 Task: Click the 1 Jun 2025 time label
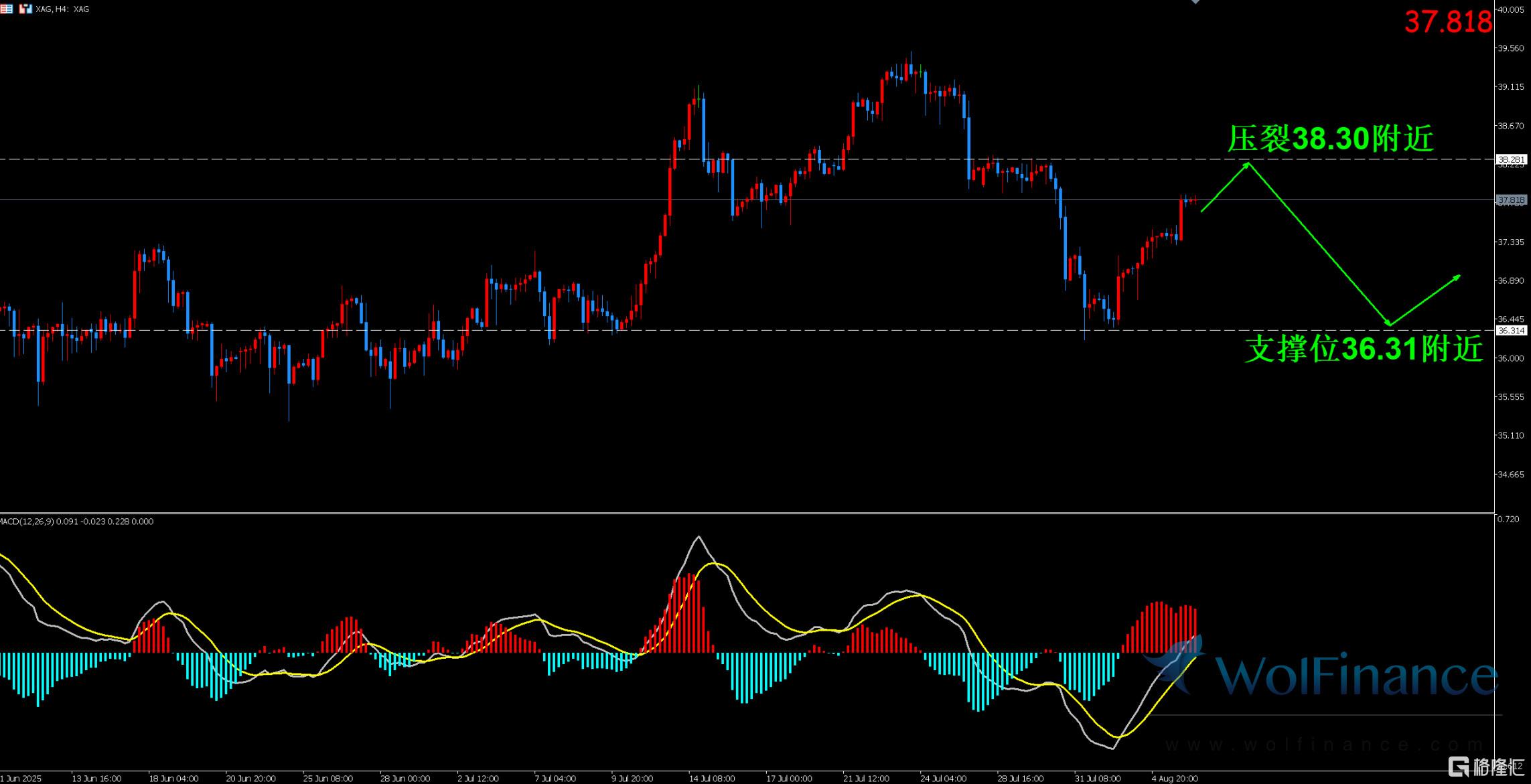[x=21, y=779]
